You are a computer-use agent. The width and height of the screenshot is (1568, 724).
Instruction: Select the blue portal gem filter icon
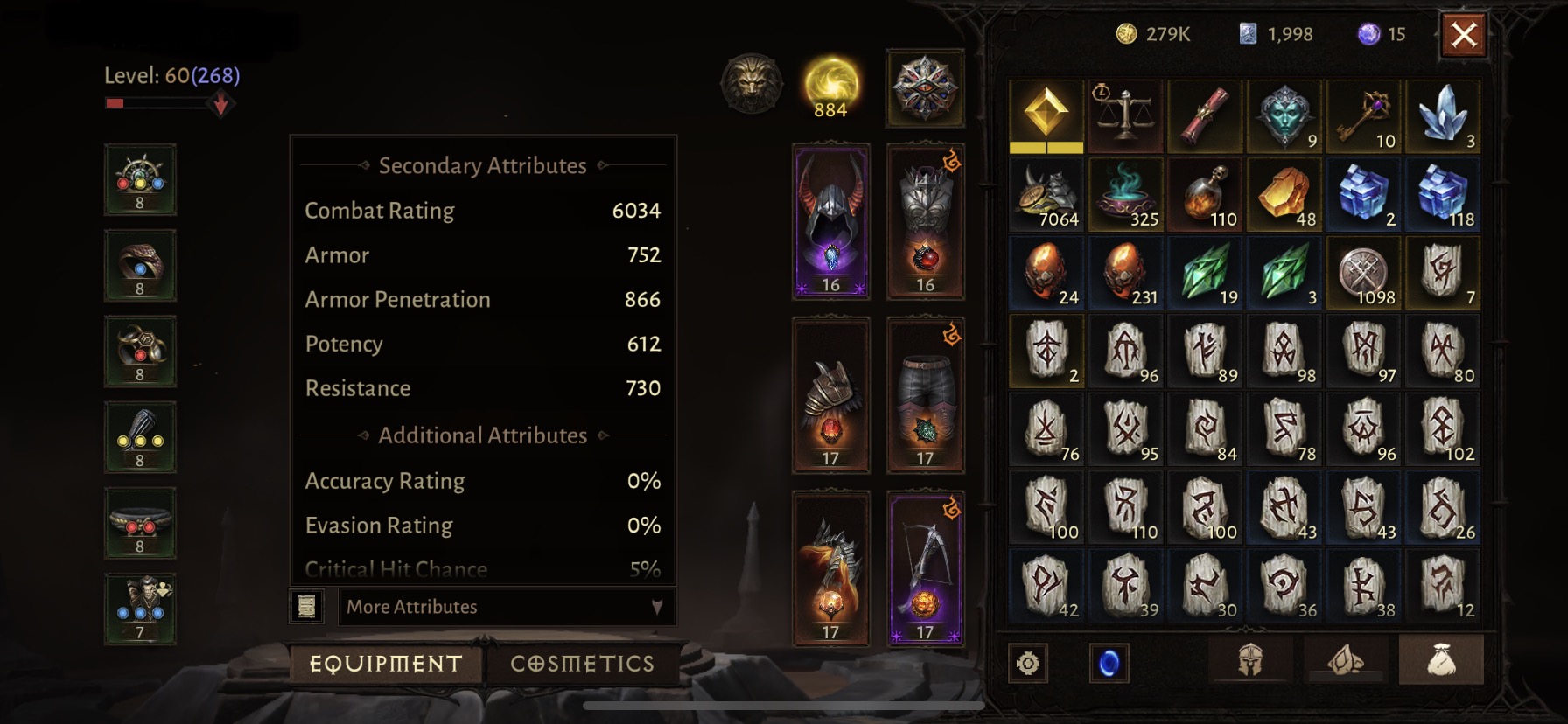tap(1109, 664)
